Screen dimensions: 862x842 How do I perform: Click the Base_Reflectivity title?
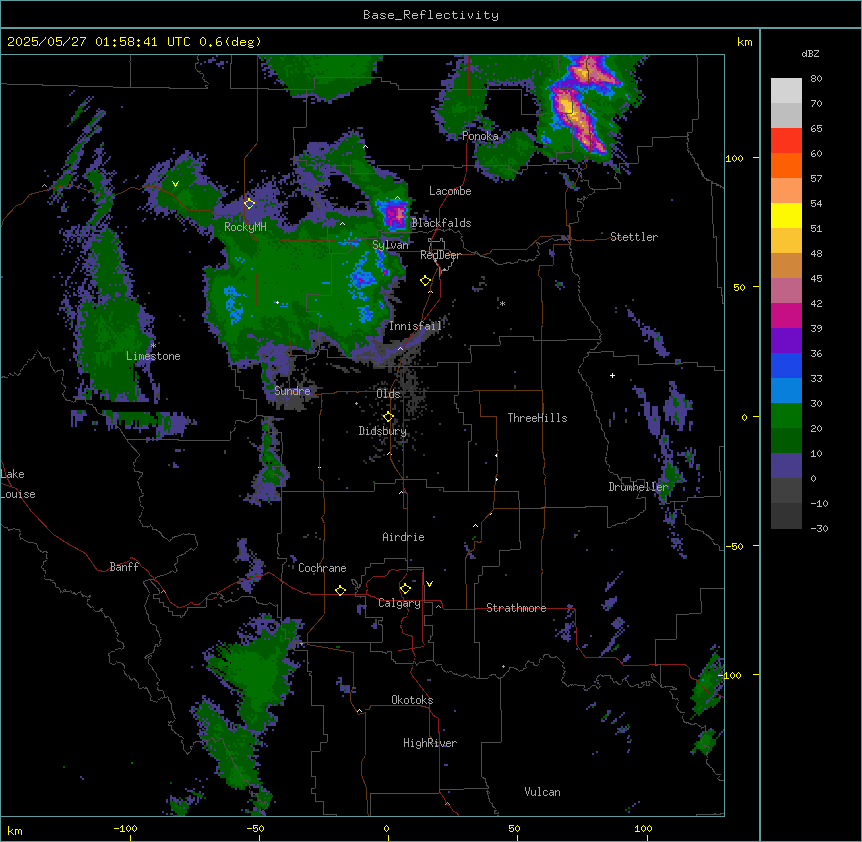[x=431, y=15]
